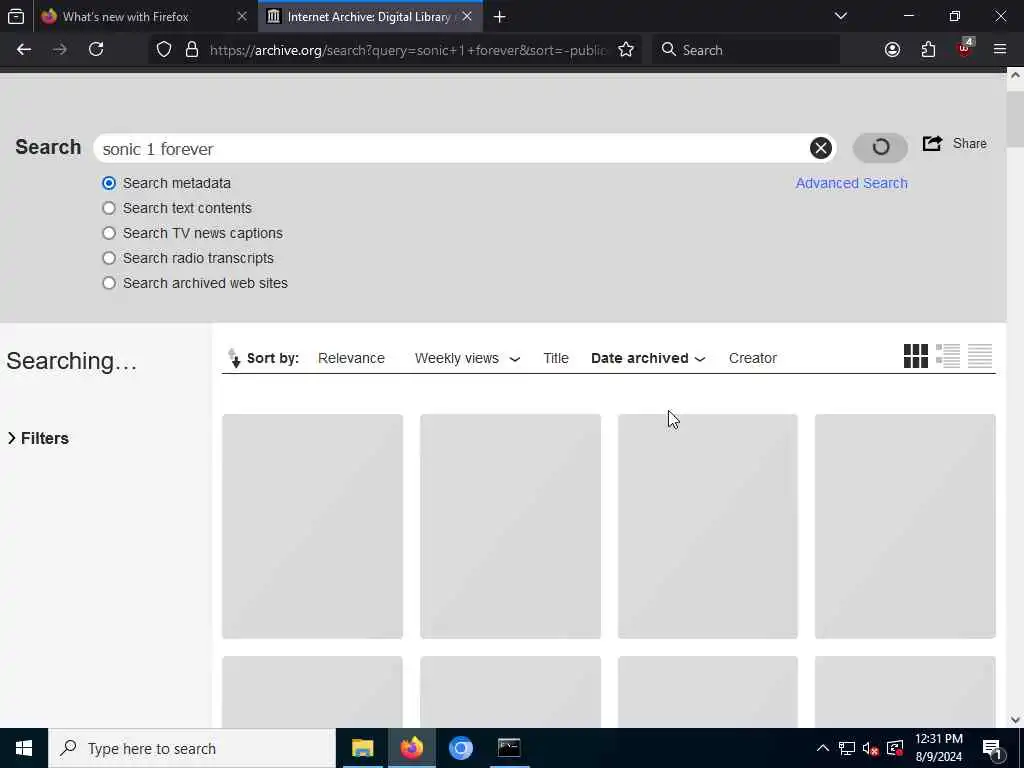Go back with browser back arrow
This screenshot has height=768, width=1024.
point(24,50)
